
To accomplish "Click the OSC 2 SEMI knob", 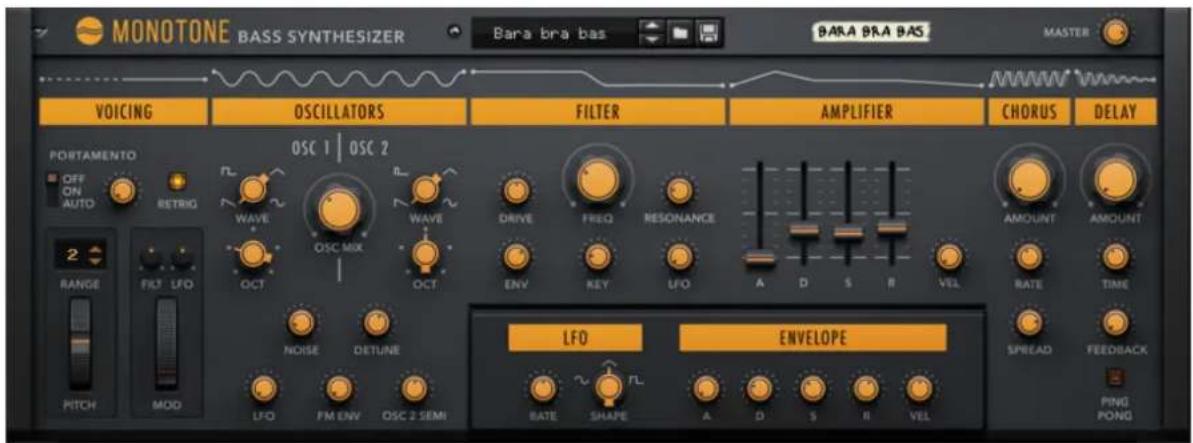I will point(413,389).
